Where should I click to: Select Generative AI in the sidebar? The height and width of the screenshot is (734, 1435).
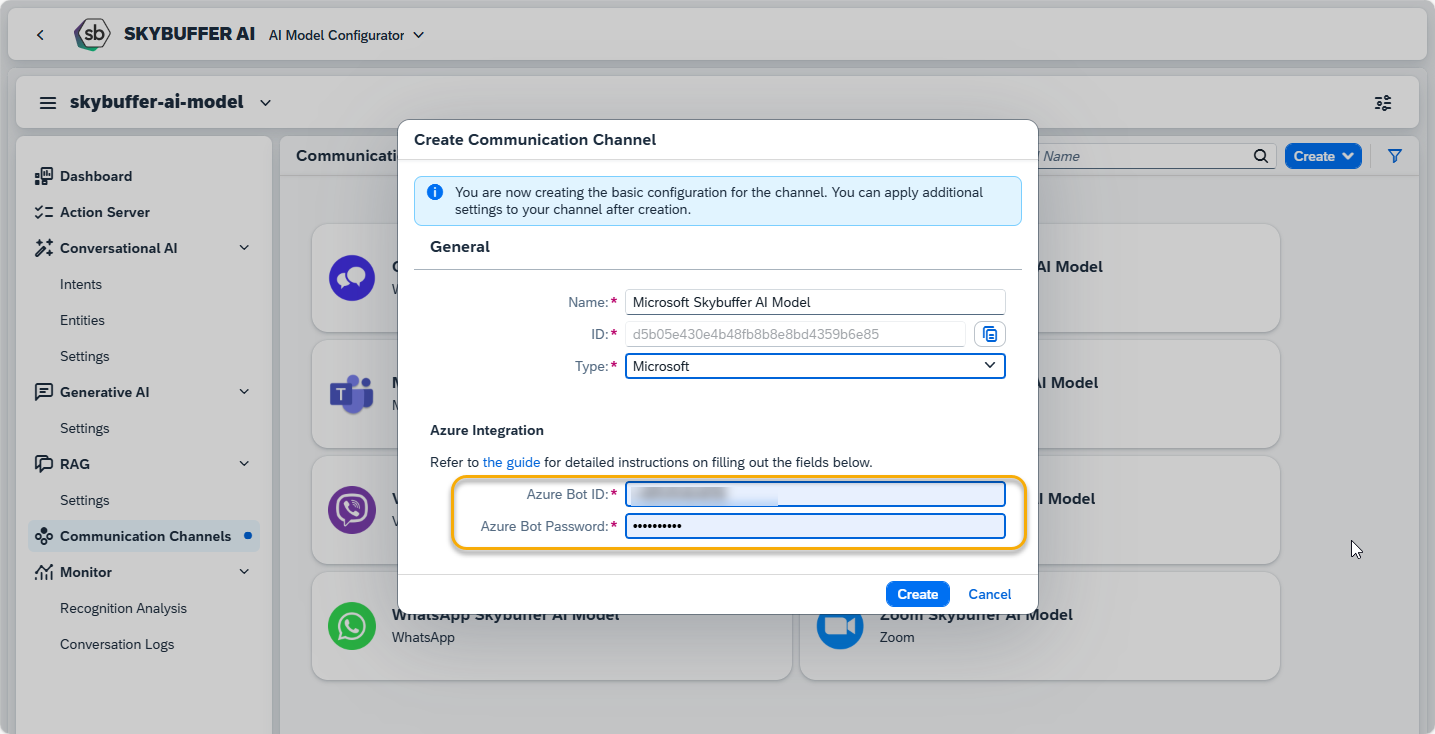(x=105, y=392)
